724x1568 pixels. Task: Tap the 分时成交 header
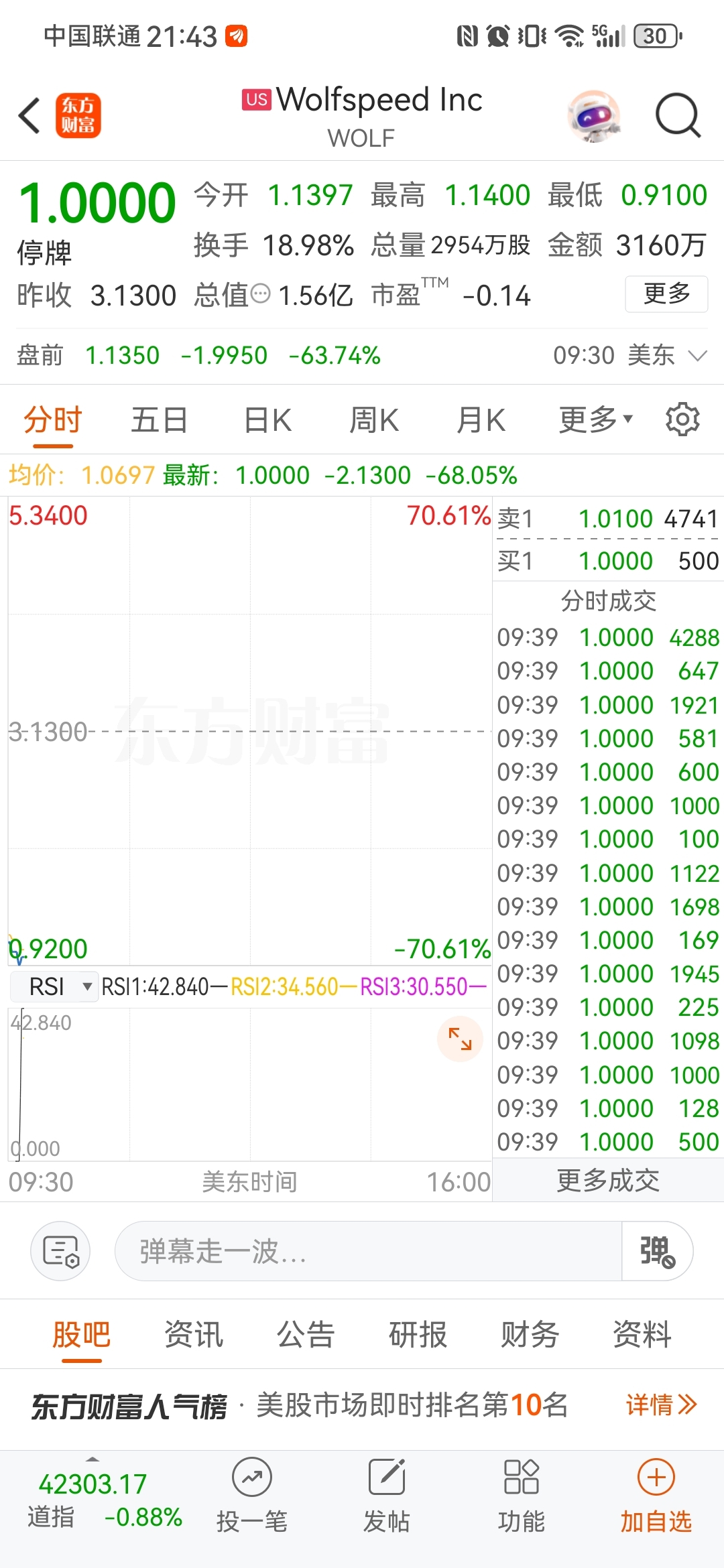coord(608,600)
